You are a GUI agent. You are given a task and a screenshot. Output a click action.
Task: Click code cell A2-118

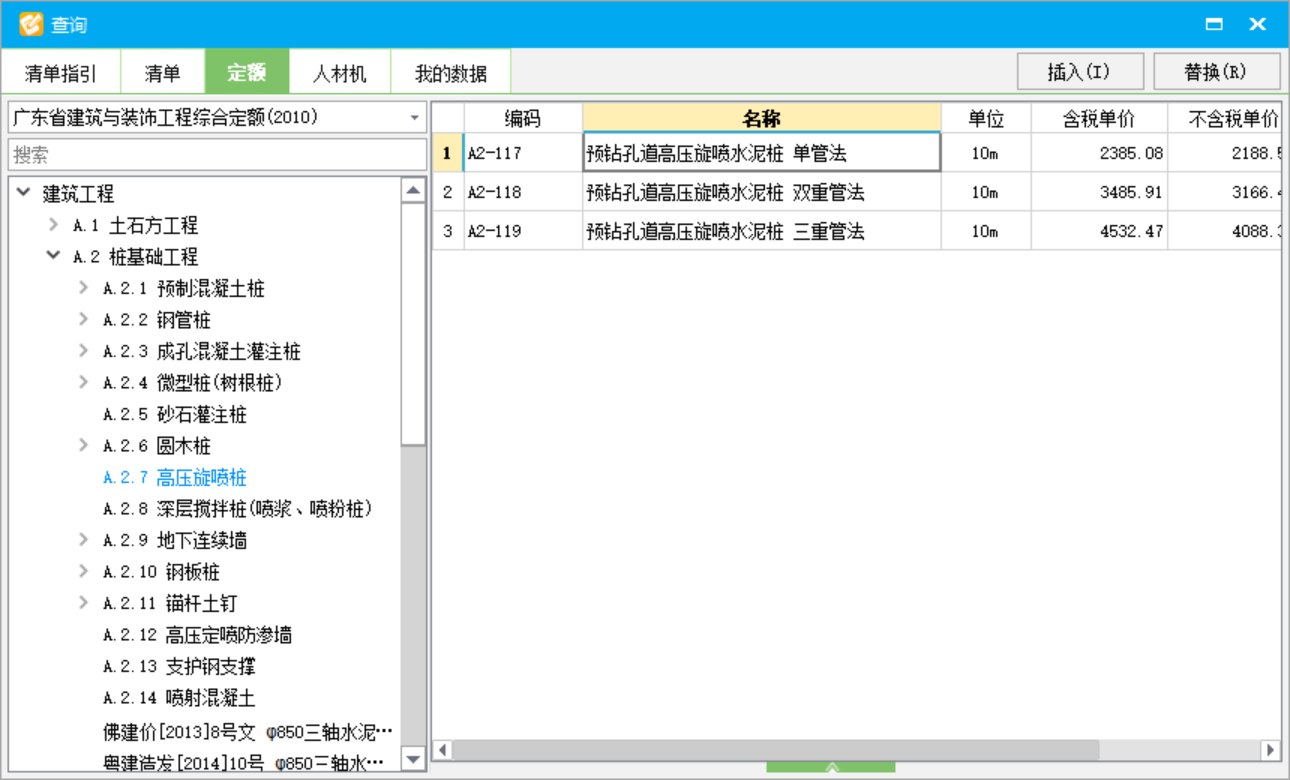[523, 192]
